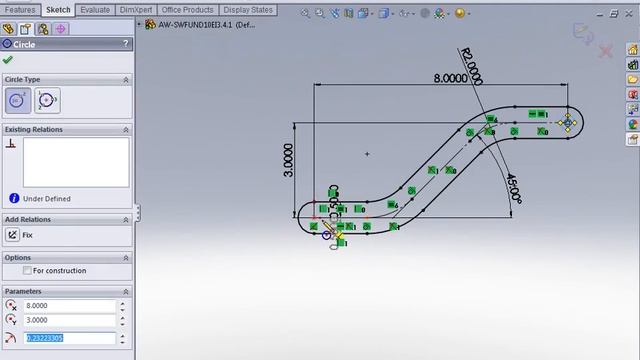Click the Apply Scene icon
Image resolution: width=640 pixels, height=360 pixels.
tap(439, 13)
